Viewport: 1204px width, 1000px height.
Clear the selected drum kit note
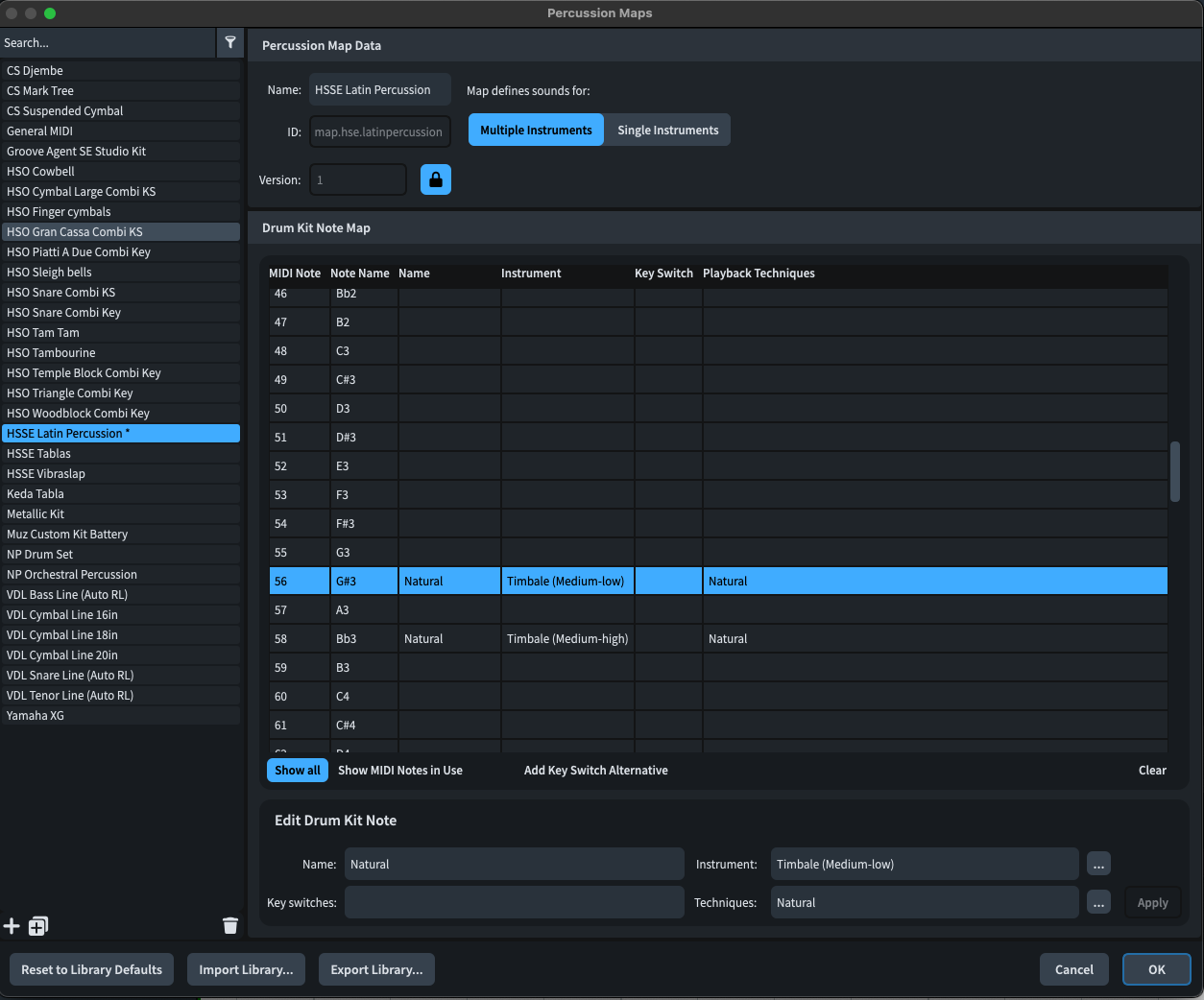[1152, 770]
